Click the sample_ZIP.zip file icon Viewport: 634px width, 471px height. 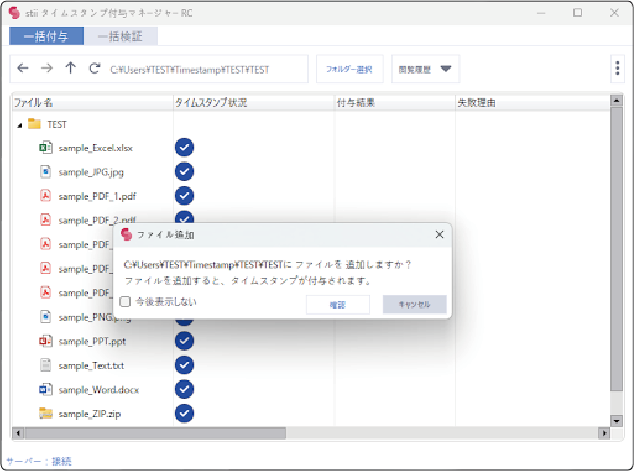pos(45,413)
